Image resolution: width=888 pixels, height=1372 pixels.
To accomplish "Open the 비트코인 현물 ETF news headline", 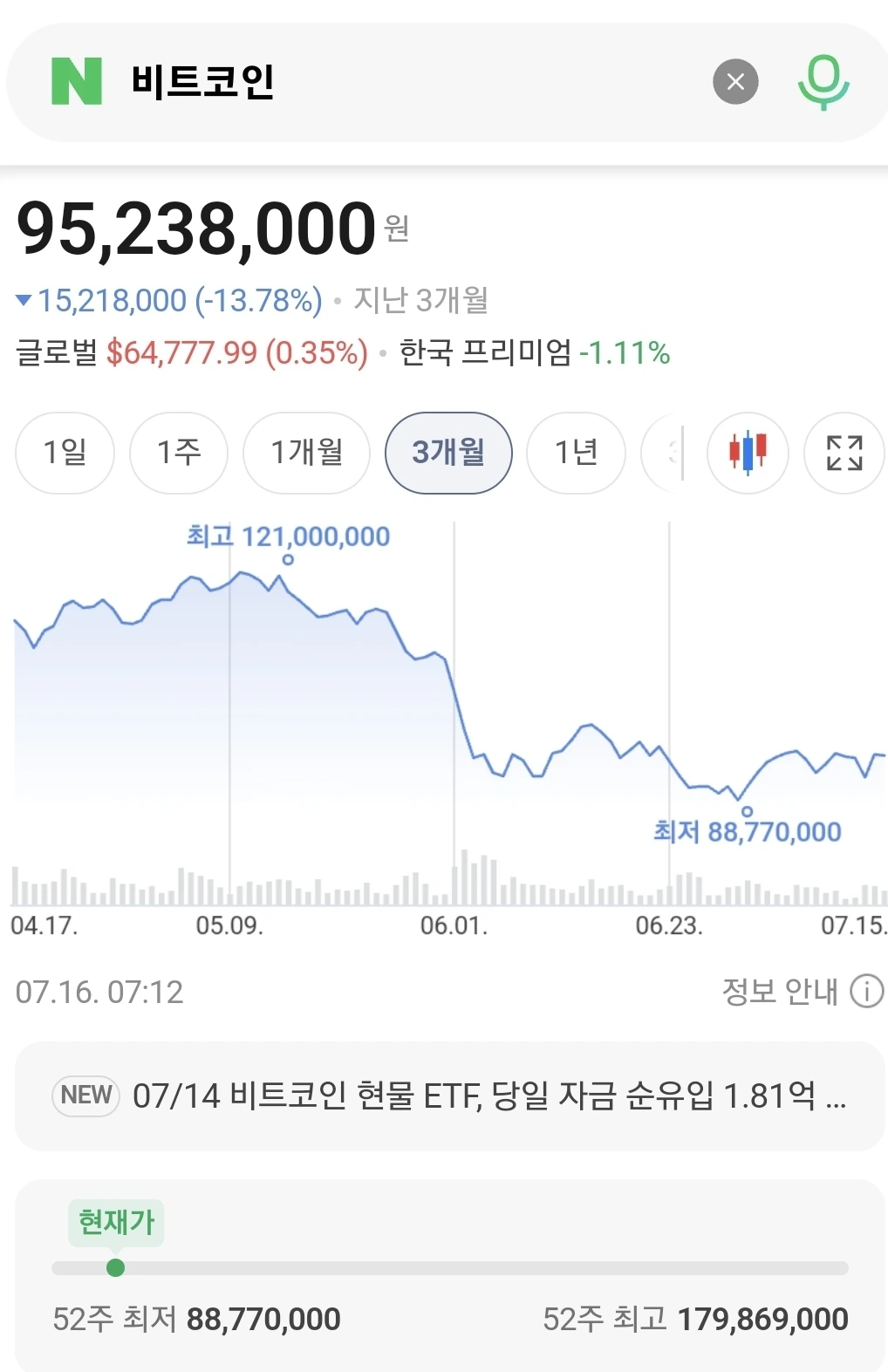I will [x=489, y=1096].
